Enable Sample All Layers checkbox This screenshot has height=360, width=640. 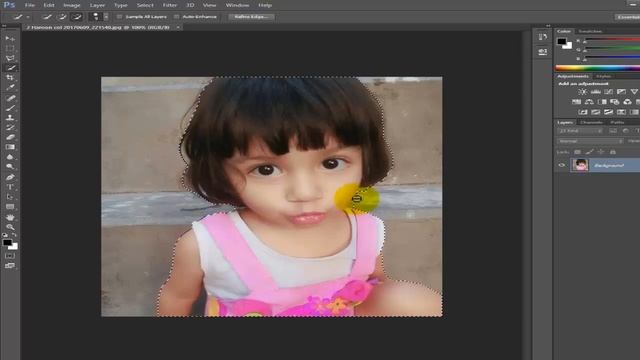point(120,17)
